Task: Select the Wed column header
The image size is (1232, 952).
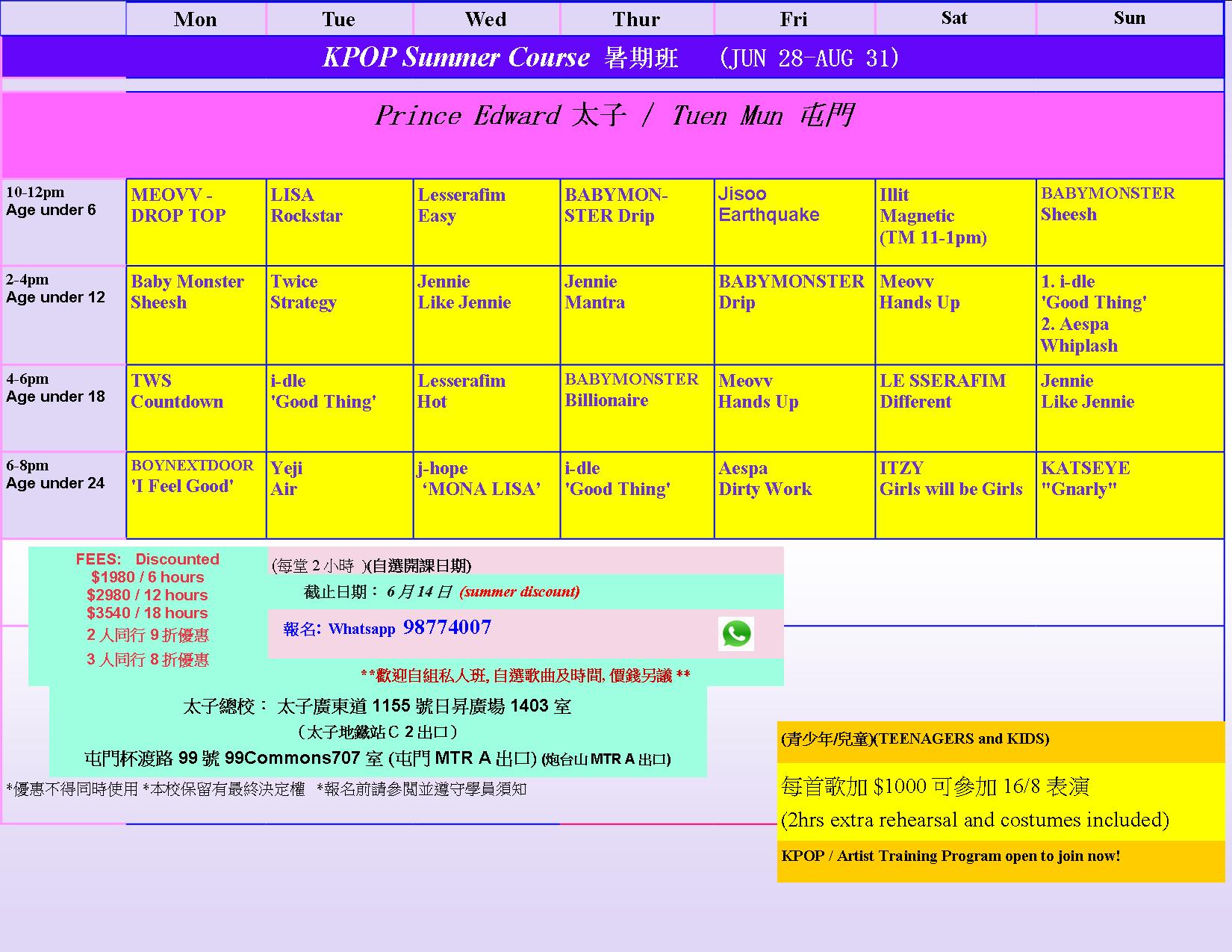Action: click(486, 19)
